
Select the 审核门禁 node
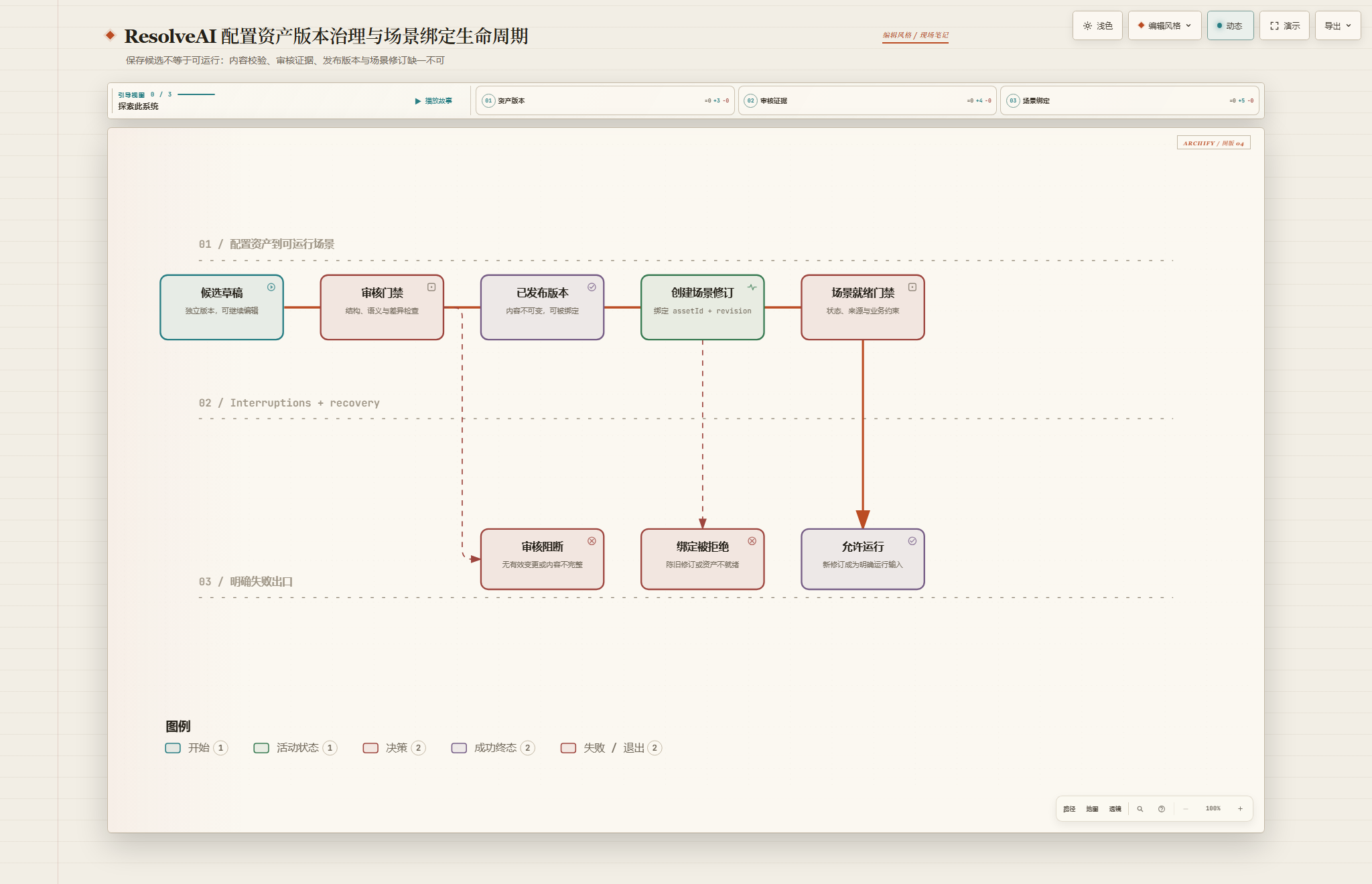click(382, 307)
